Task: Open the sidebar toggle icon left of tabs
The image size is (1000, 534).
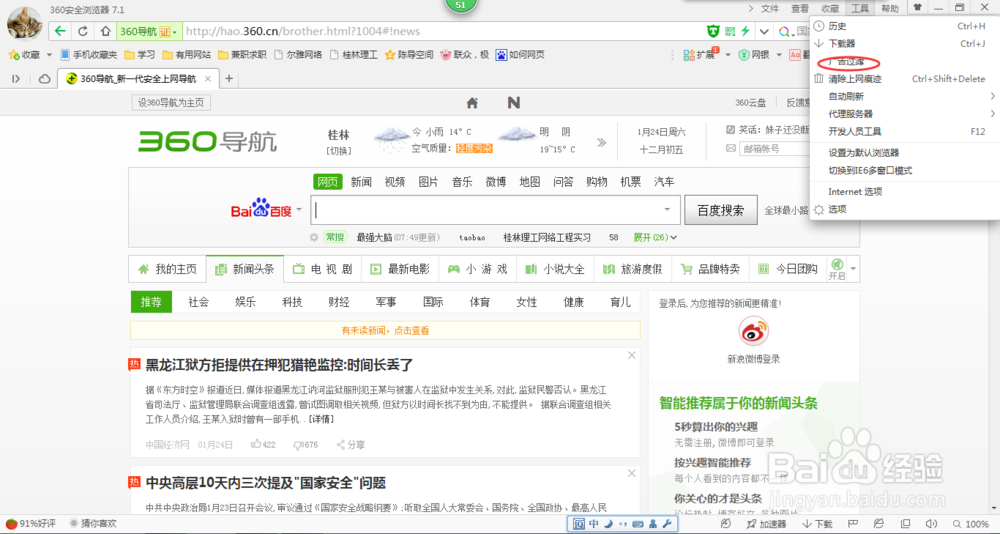Action: 17,78
